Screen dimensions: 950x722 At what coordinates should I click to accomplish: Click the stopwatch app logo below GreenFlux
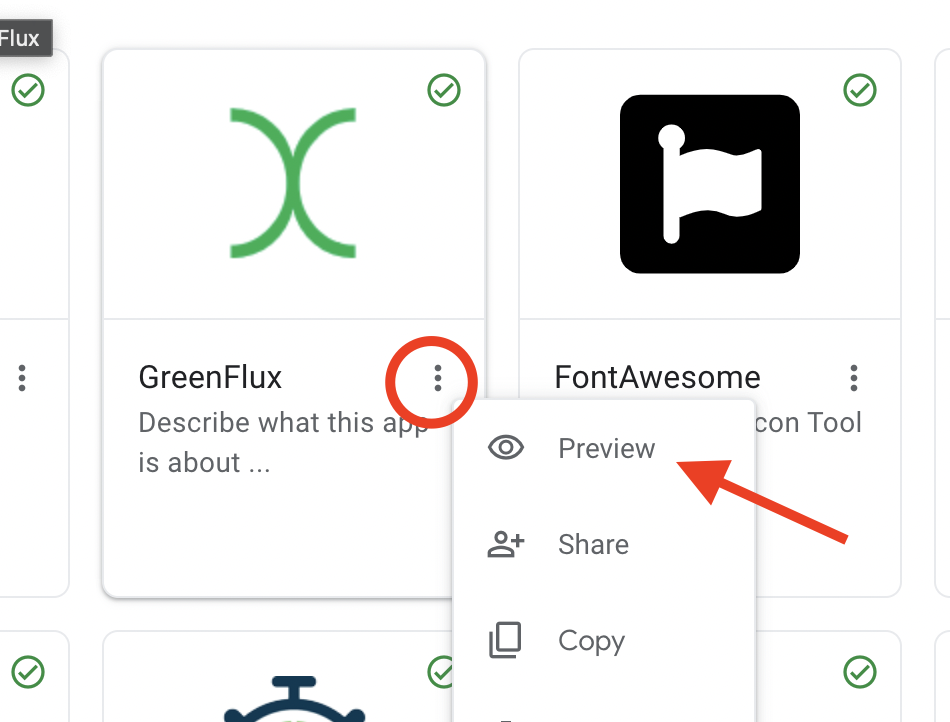[294, 699]
